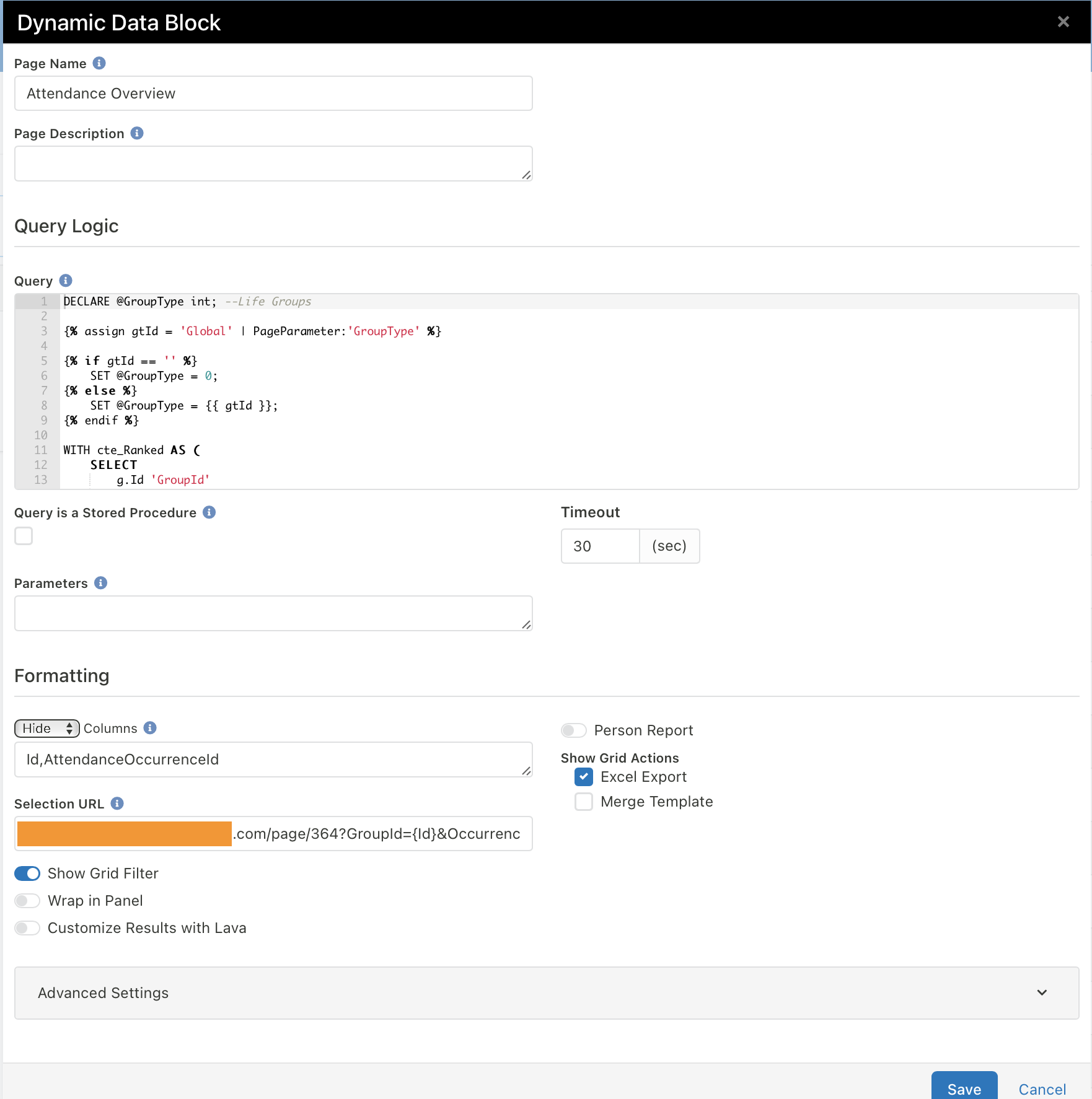Click the Parameters info icon
Image resolution: width=1092 pixels, height=1099 pixels.
tap(101, 583)
